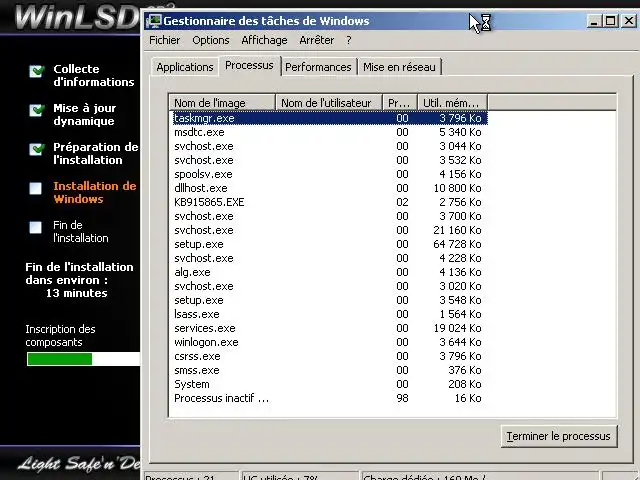Viewport: 640px width, 480px height.
Task: Select setup.exe using 64 728 Ko
Action: (330, 244)
